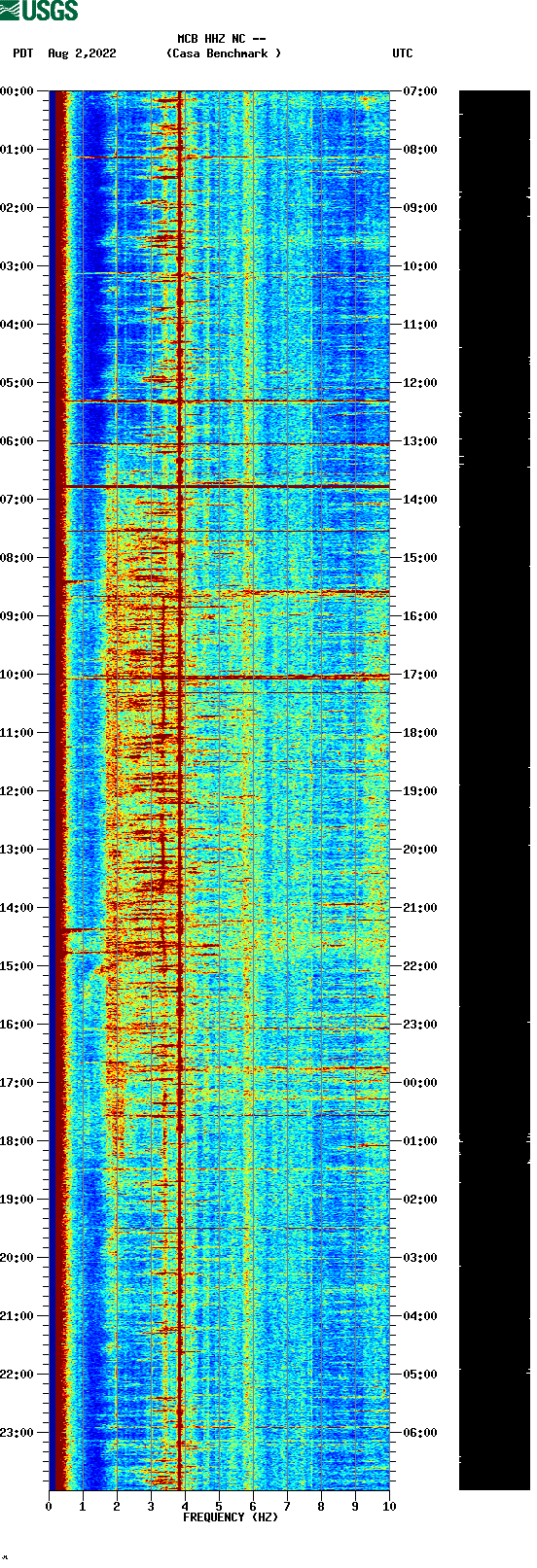Click the 14:00 PDT time label

tap(17, 907)
